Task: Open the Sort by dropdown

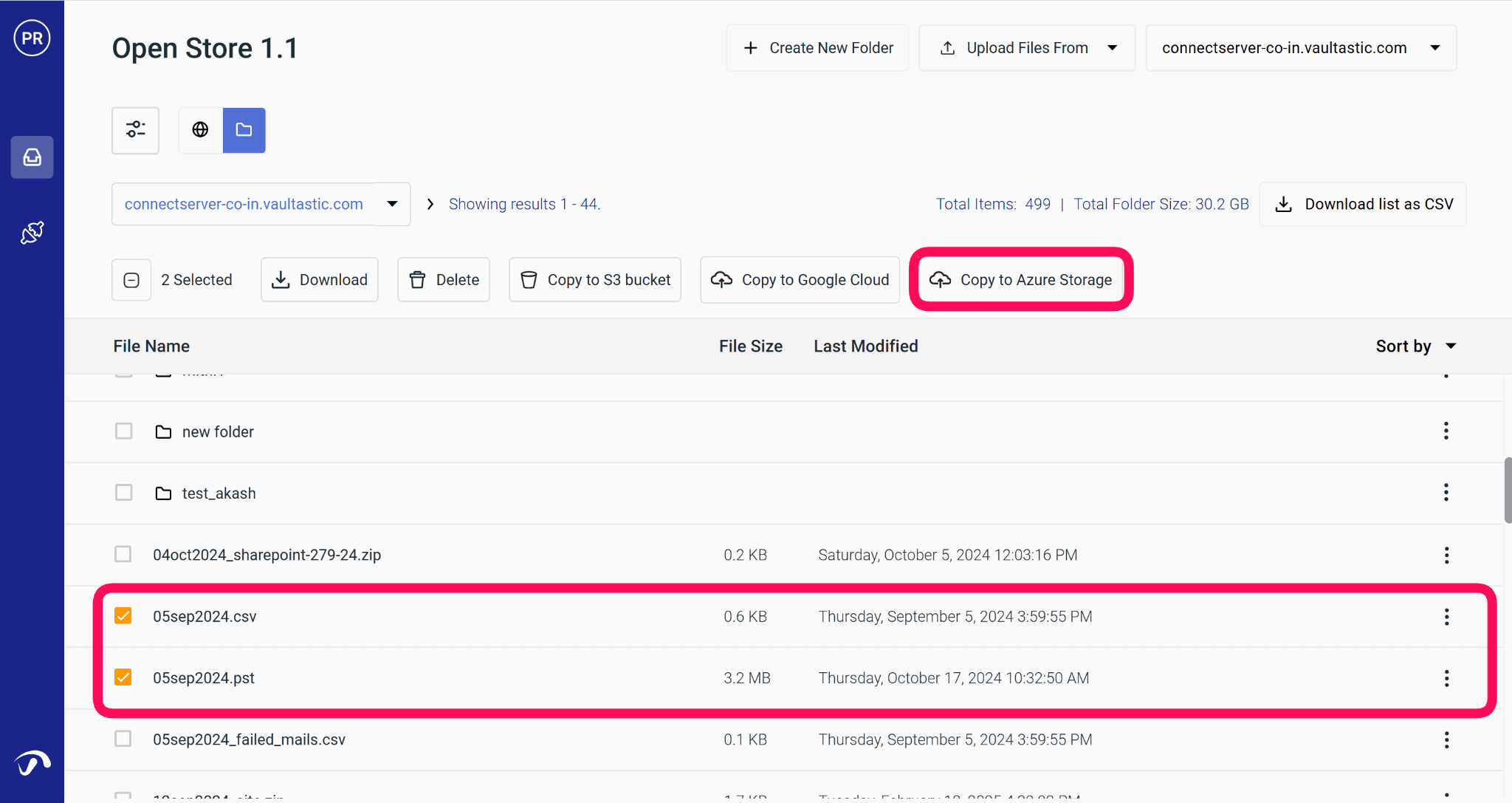Action: pyautogui.click(x=1415, y=346)
